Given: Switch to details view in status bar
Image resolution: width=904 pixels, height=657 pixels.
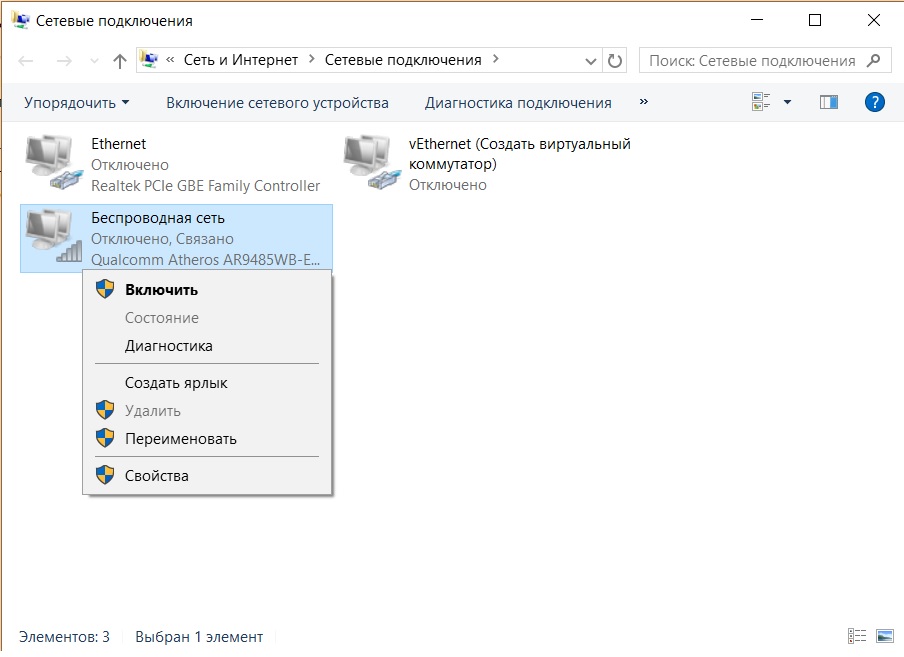Looking at the screenshot, I should pos(857,636).
